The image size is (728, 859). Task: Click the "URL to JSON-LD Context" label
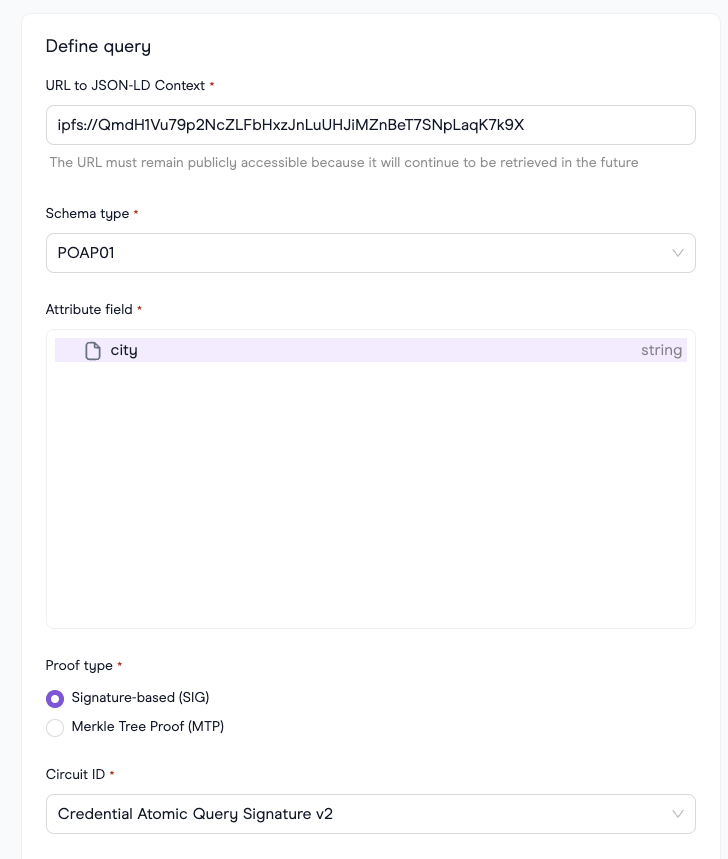pos(125,85)
